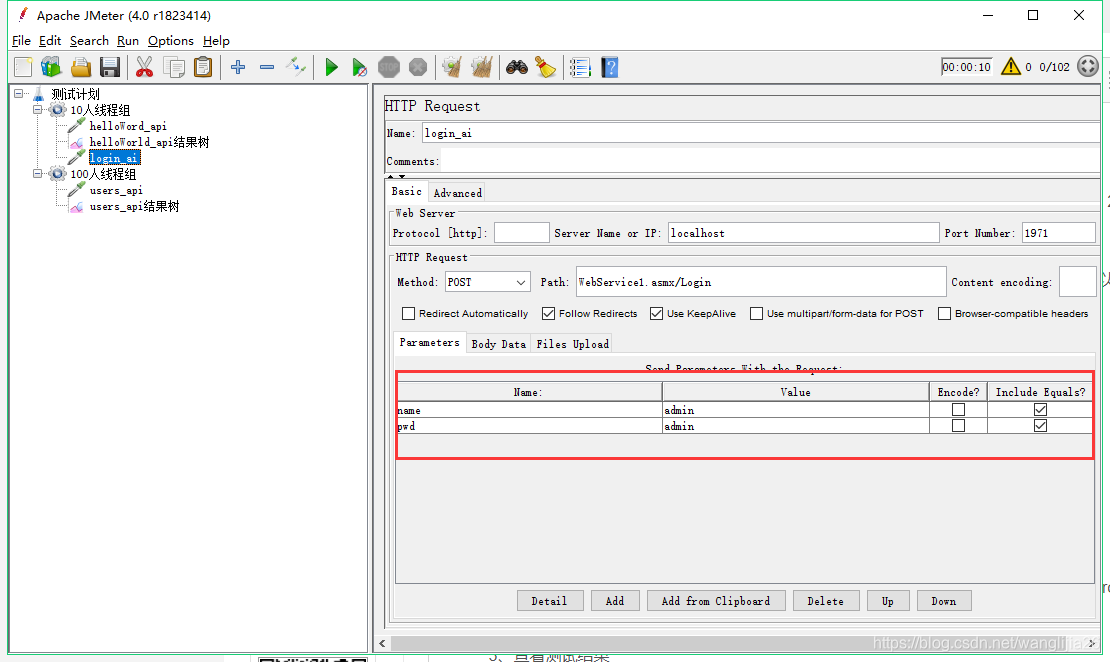
Task: Click the Detail button
Action: click(x=550, y=600)
